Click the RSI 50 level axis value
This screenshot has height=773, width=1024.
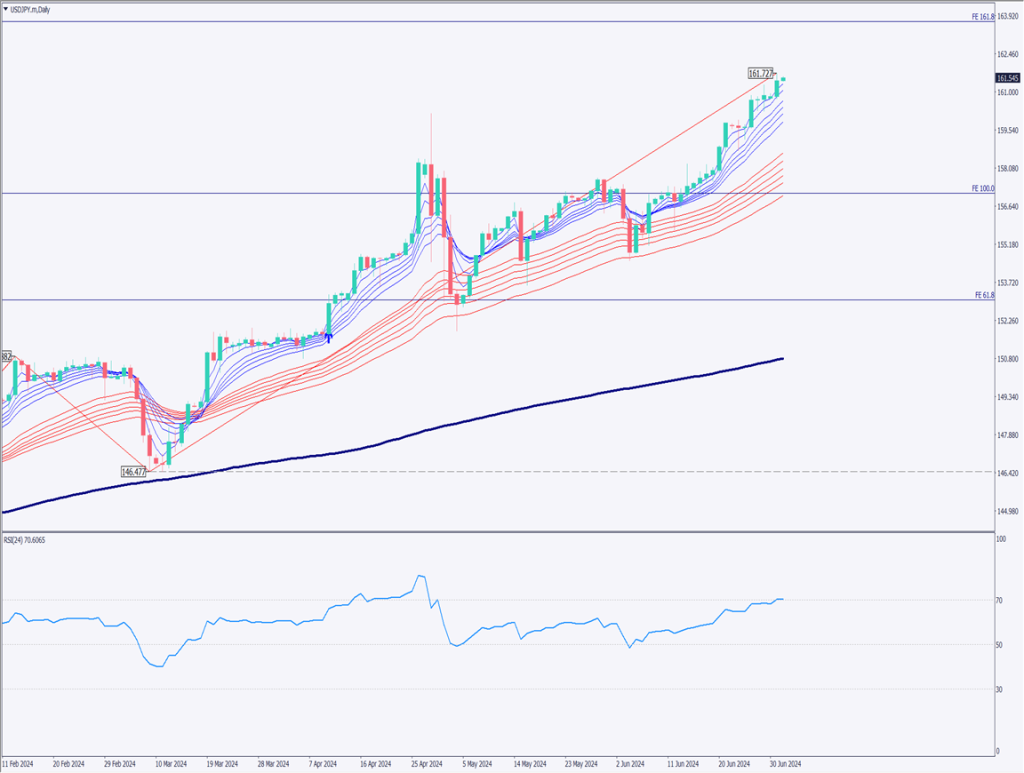point(999,644)
